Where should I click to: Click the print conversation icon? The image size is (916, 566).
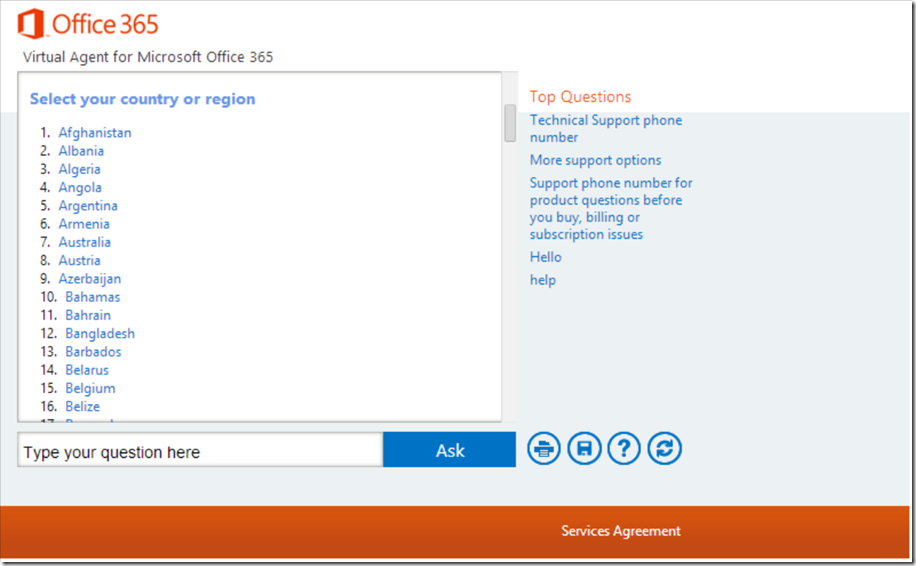click(x=544, y=449)
